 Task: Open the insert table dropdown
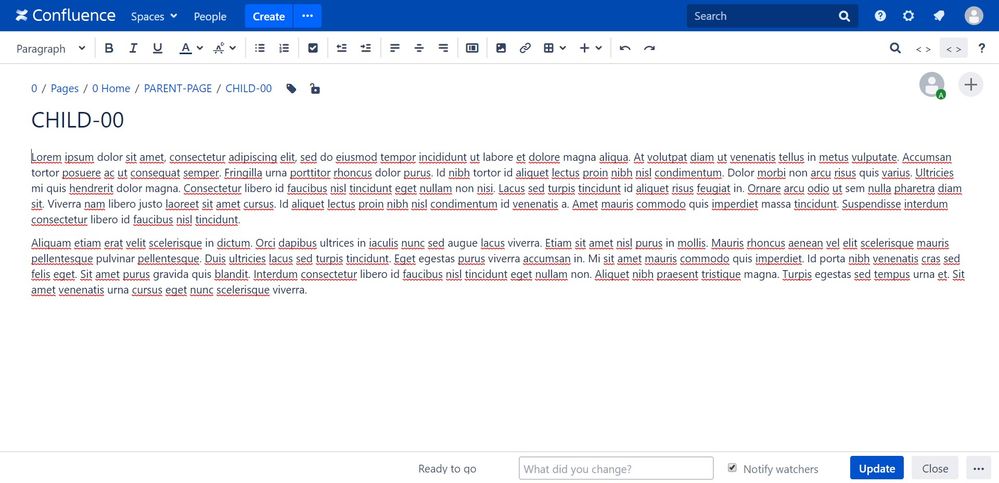554,48
